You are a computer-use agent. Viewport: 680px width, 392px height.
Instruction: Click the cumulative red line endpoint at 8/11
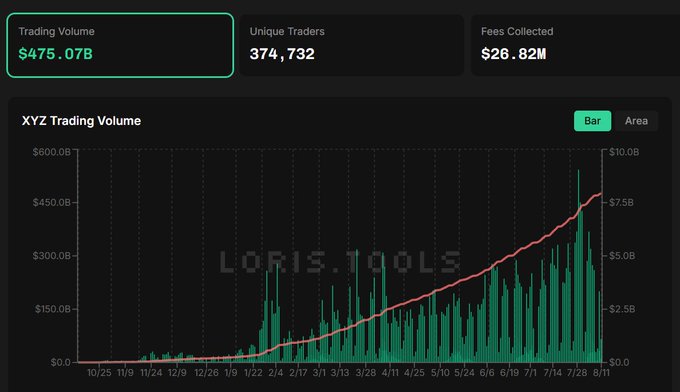tap(601, 193)
